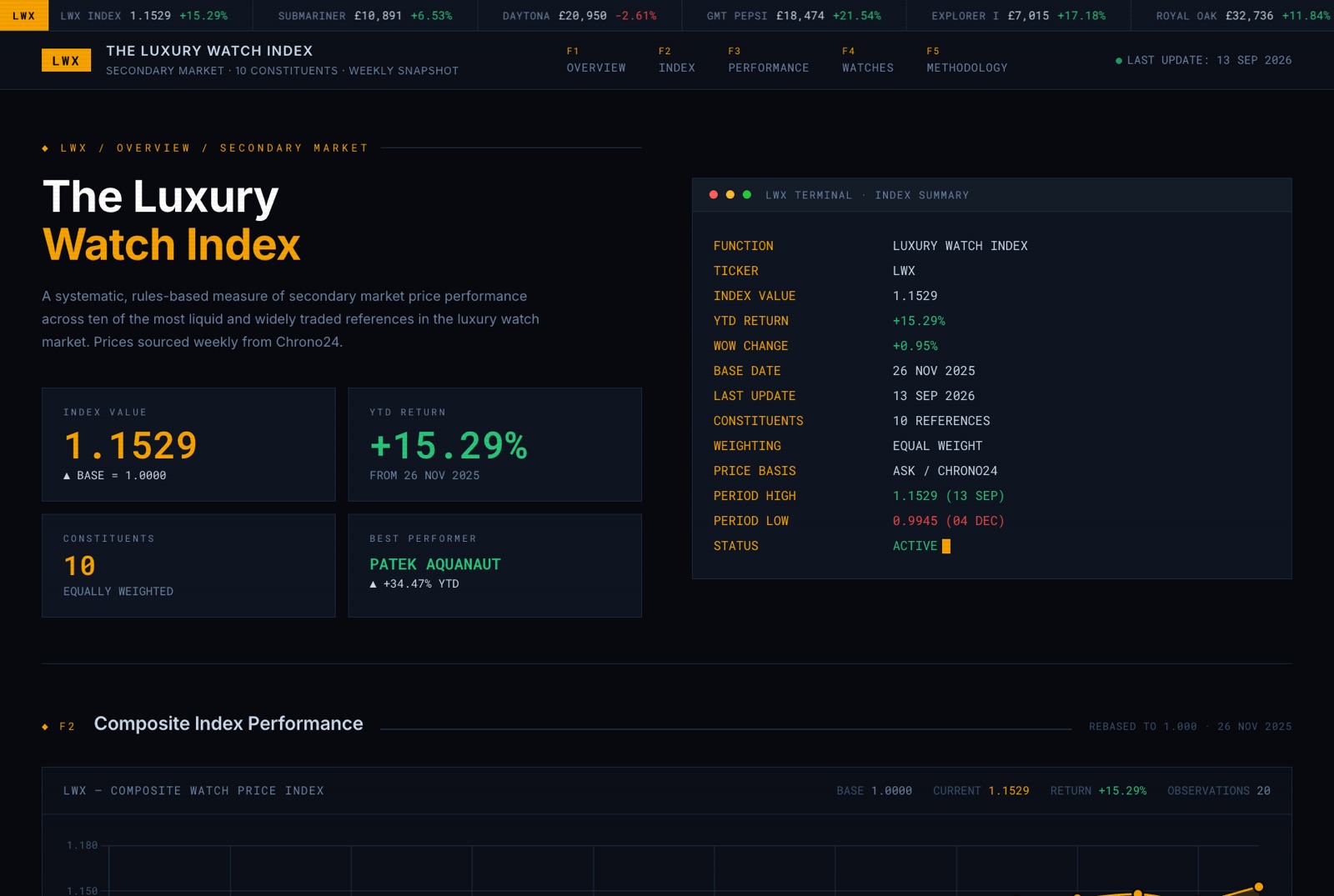Click the Index Value 1.1529 card
Image resolution: width=1334 pixels, height=896 pixels.
point(188,444)
